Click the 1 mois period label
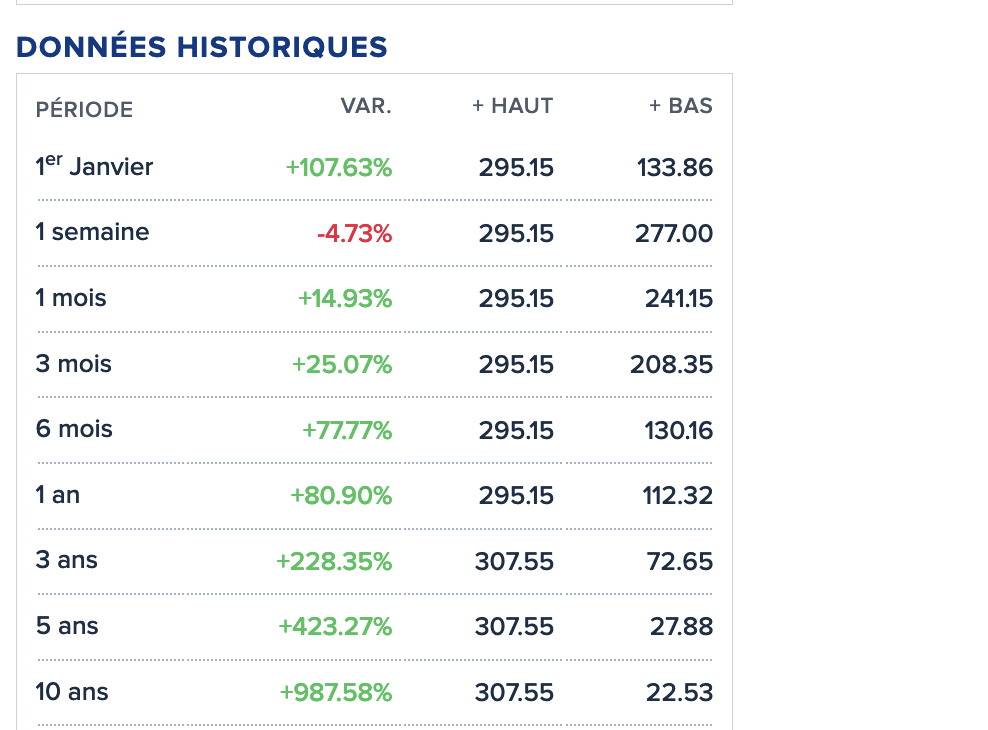 70,298
